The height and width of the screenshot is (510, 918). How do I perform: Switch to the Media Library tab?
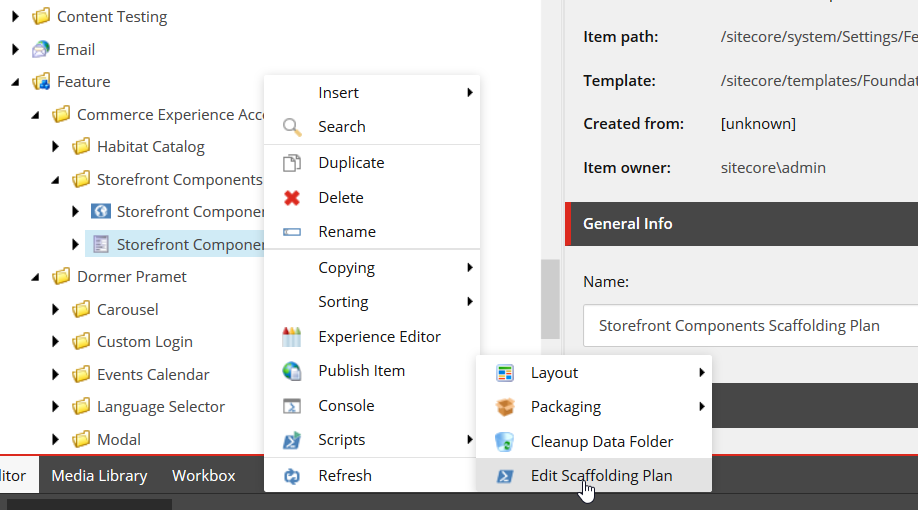pos(99,476)
